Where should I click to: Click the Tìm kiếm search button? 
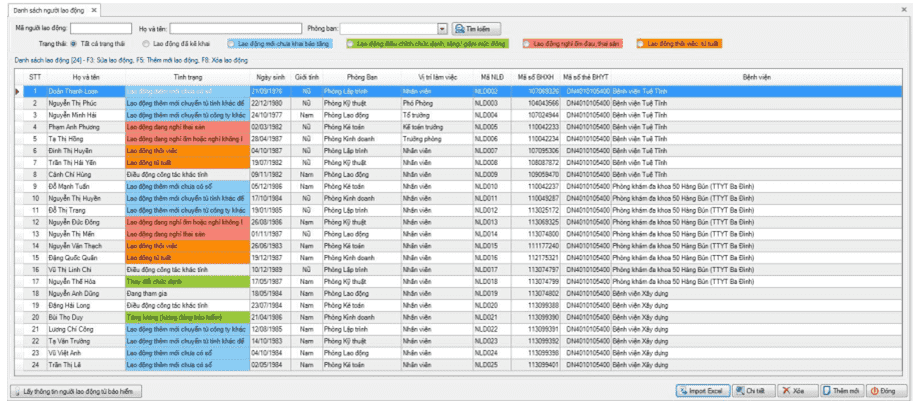pyautogui.click(x=475, y=29)
